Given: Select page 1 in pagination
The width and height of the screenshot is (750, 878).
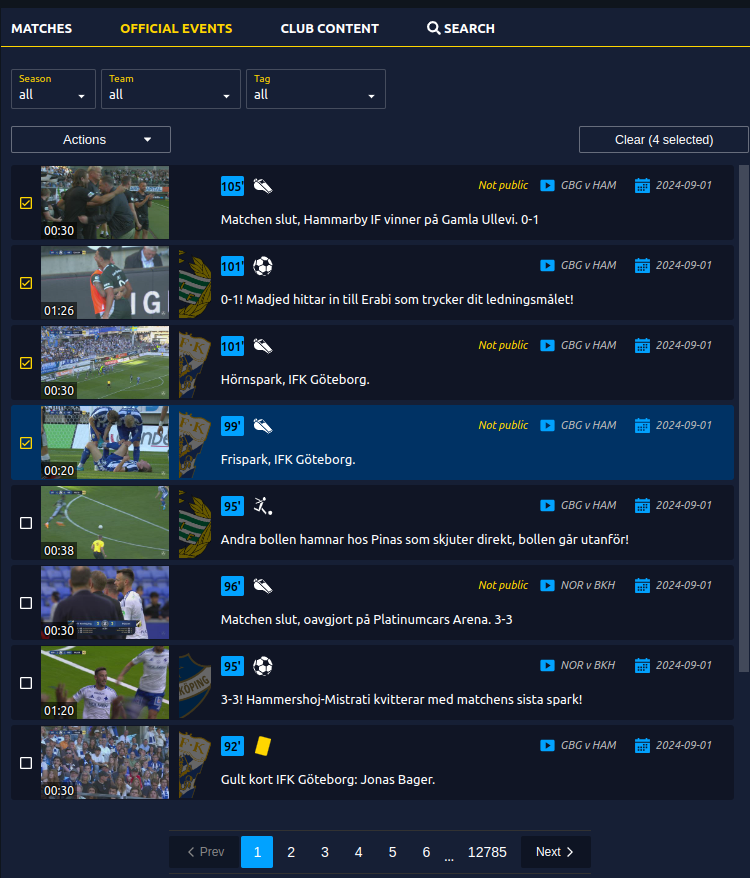Looking at the screenshot, I should point(257,852).
